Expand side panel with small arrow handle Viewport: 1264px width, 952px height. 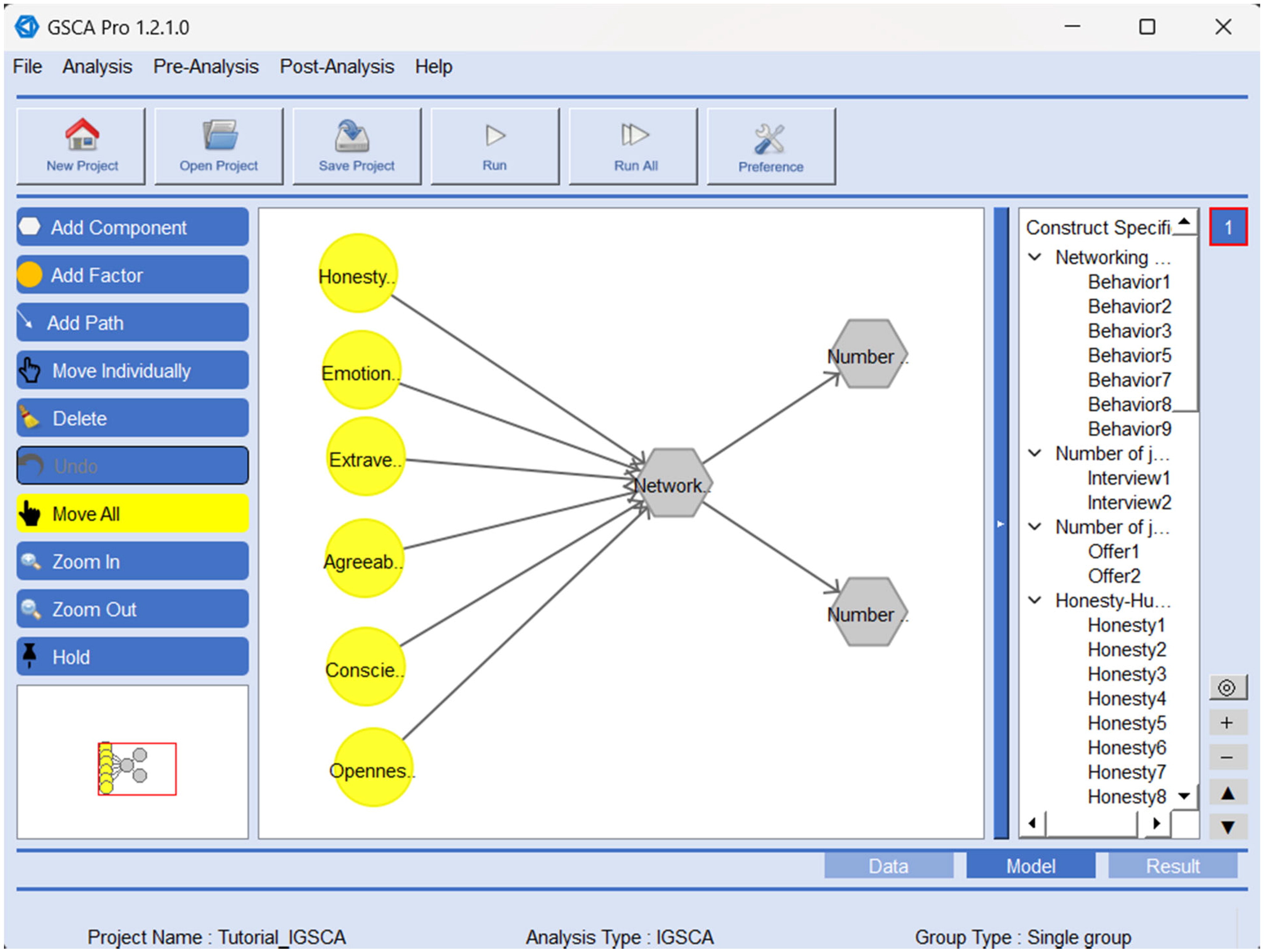tap(1001, 524)
